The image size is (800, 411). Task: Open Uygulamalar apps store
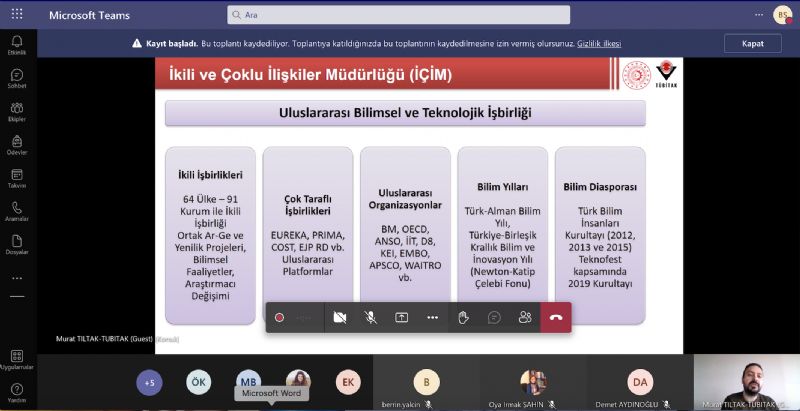point(17,359)
